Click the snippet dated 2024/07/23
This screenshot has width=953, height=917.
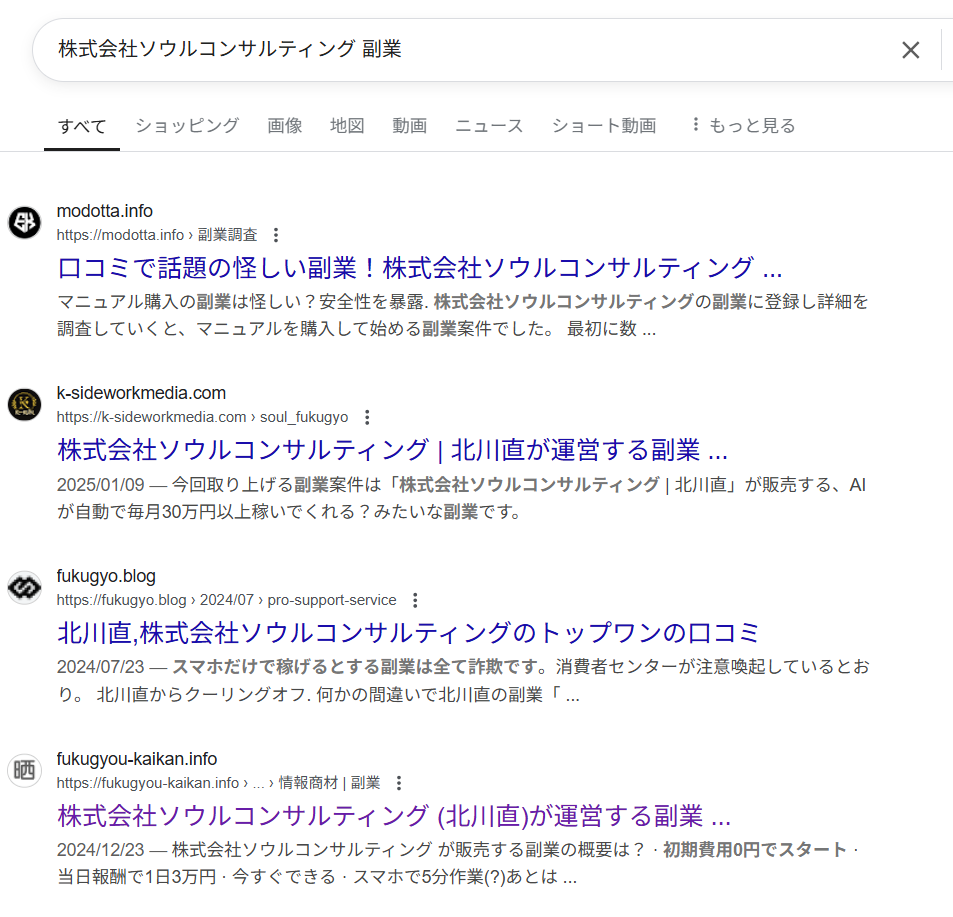pos(463,681)
